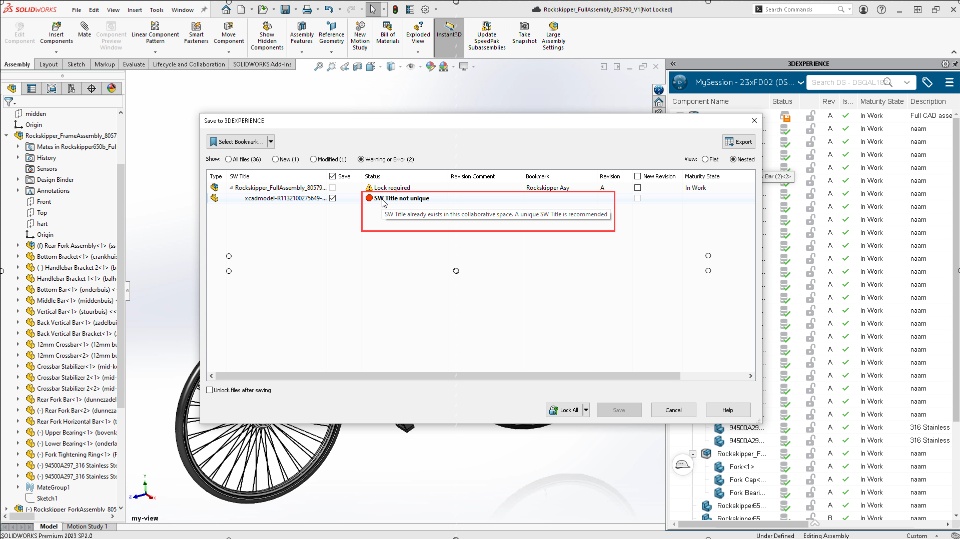Select the All files radio button
The width and height of the screenshot is (960, 539).
click(228, 159)
